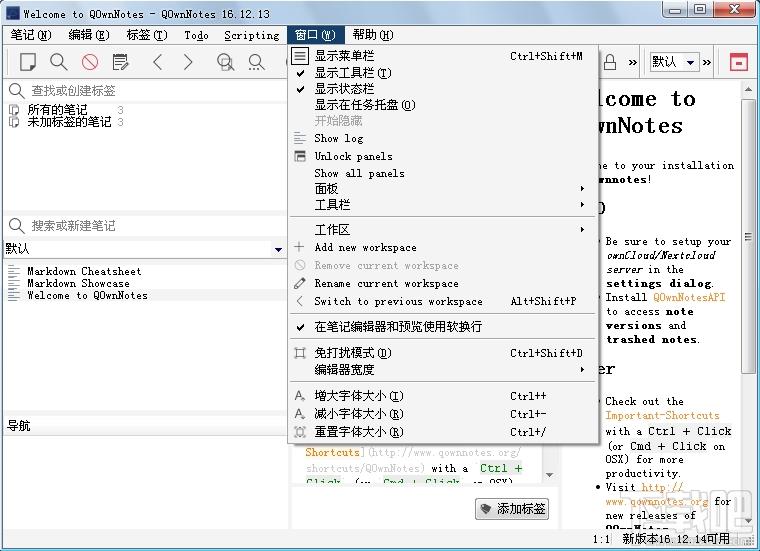Expand toolbar overflow chevron after 默认 dropdown
The height and width of the screenshot is (551, 760).
click(707, 62)
